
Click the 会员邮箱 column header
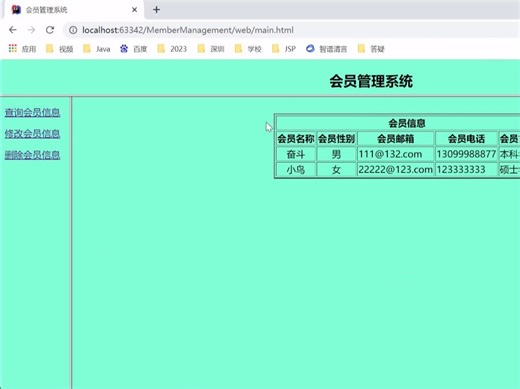[x=396, y=139]
